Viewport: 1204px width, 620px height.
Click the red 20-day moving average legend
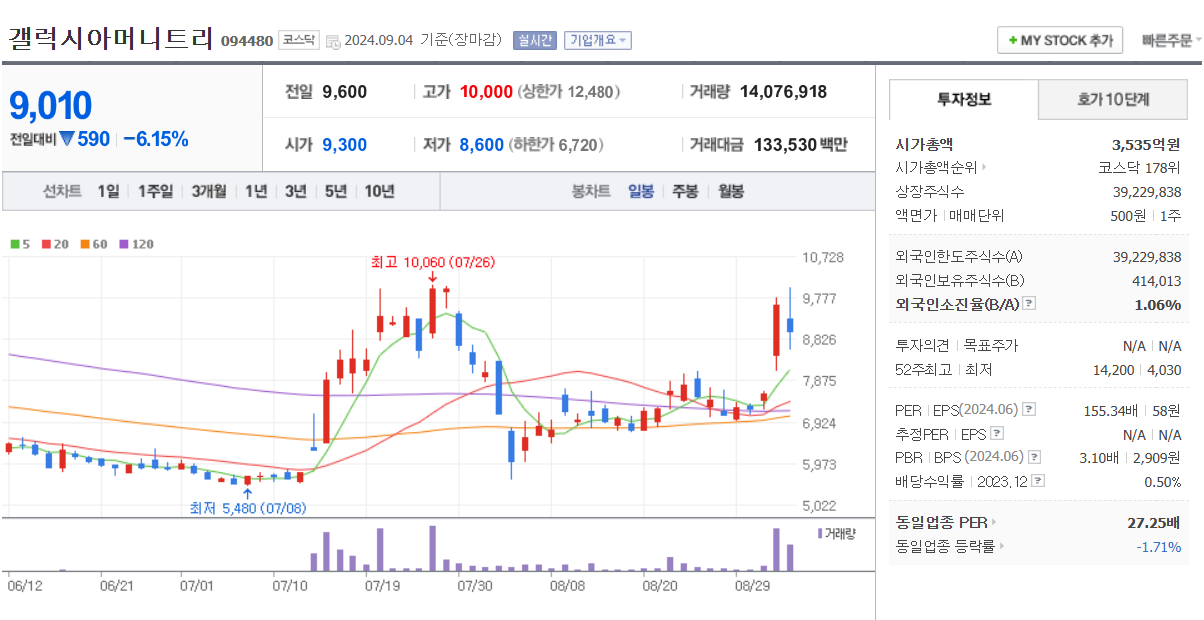55,243
